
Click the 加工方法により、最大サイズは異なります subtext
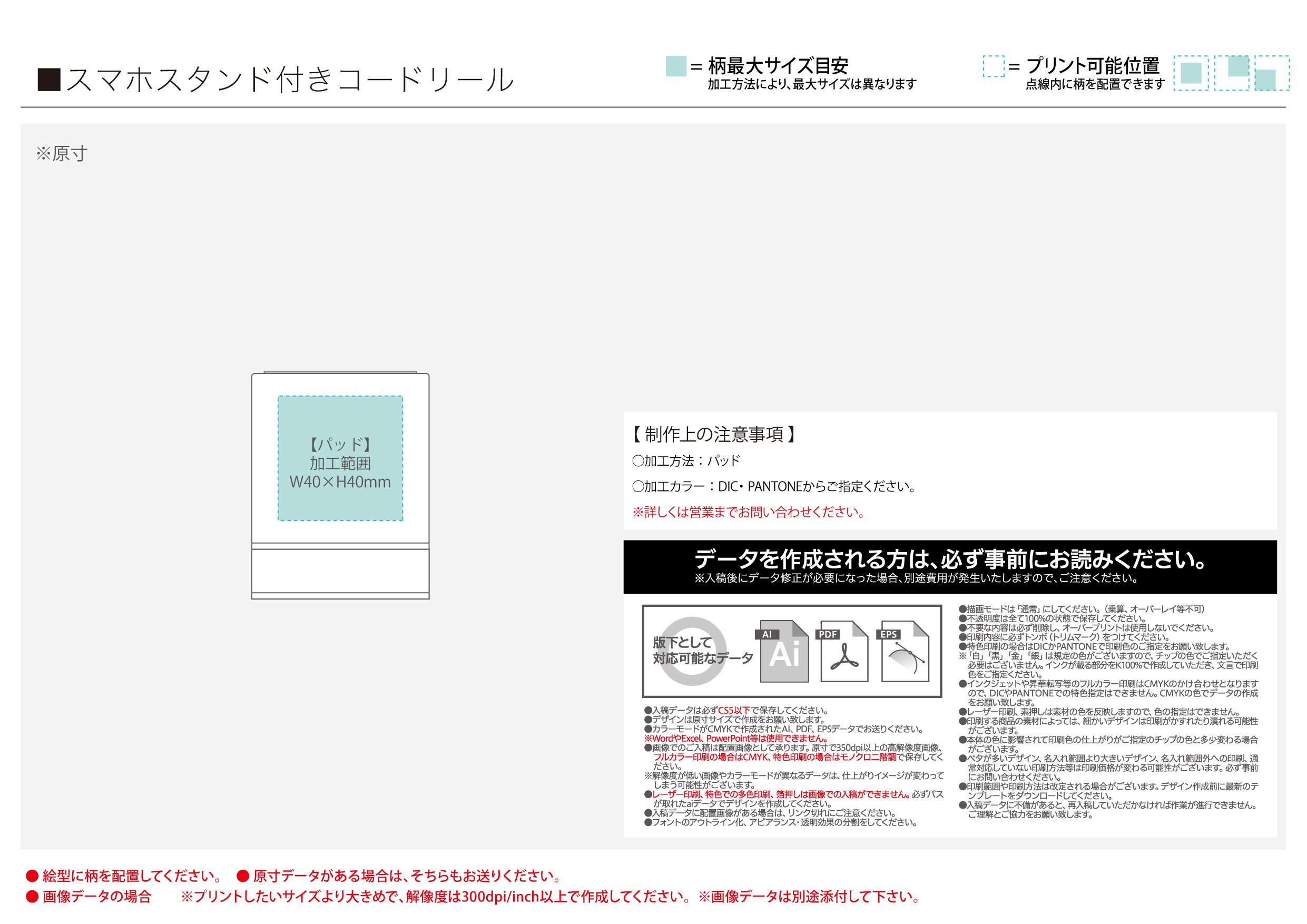pyautogui.click(x=812, y=84)
